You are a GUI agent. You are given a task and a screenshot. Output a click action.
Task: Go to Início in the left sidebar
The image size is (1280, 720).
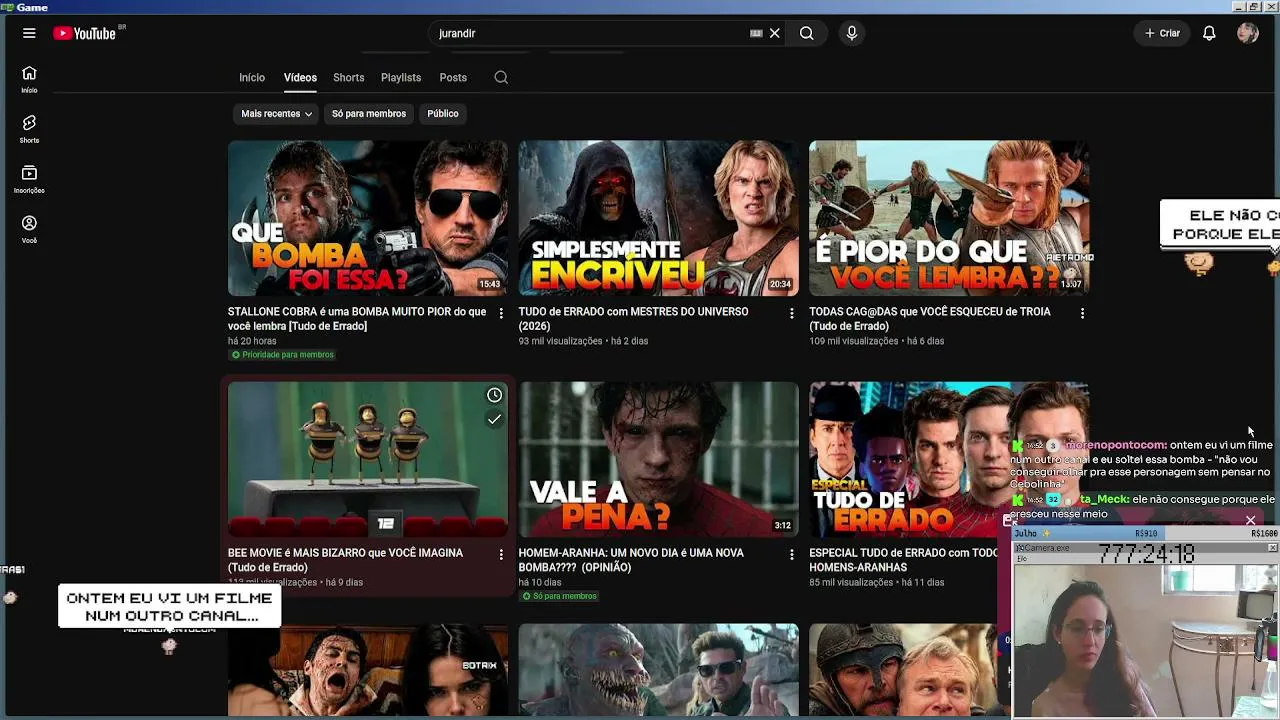[x=29, y=79]
